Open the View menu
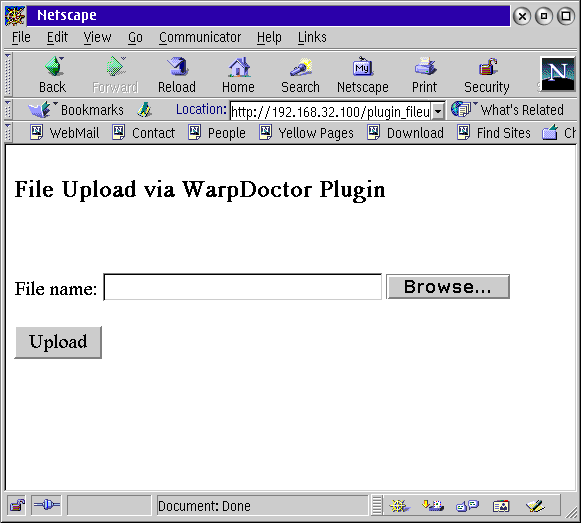The height and width of the screenshot is (523, 581). pos(97,37)
